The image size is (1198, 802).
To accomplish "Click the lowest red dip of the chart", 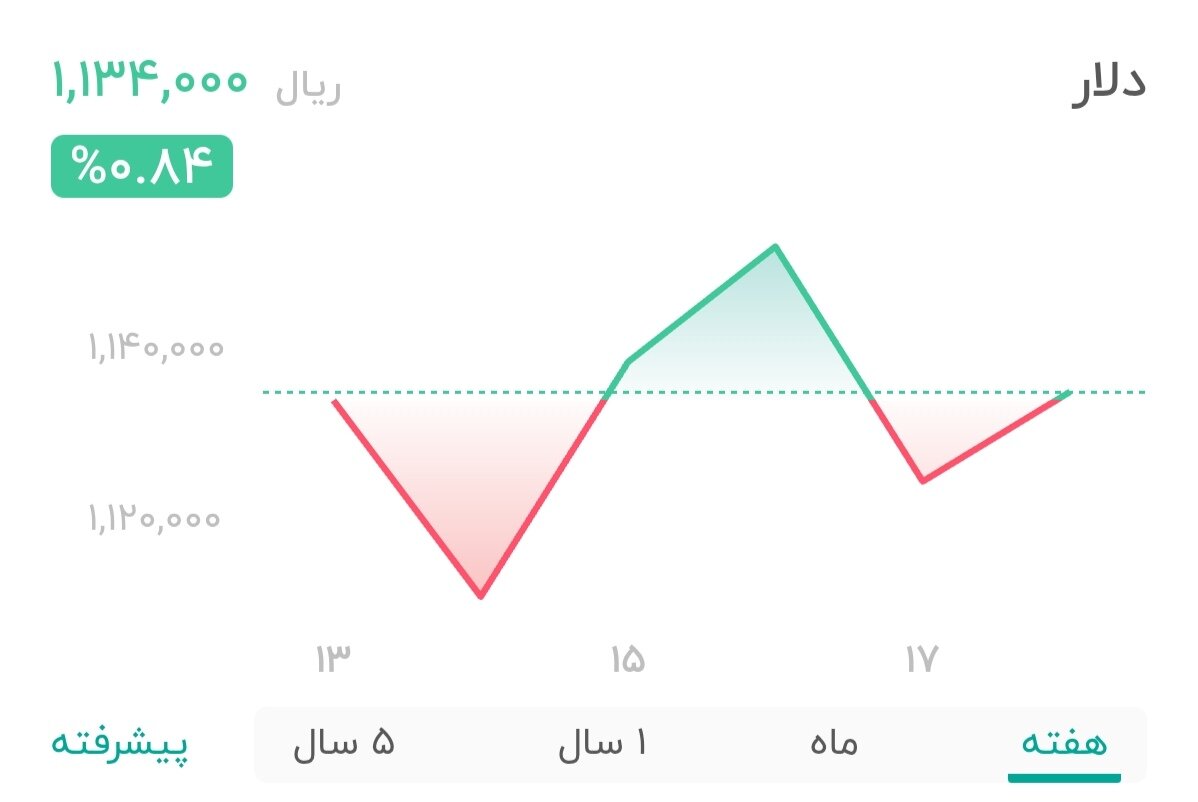I will [482, 596].
